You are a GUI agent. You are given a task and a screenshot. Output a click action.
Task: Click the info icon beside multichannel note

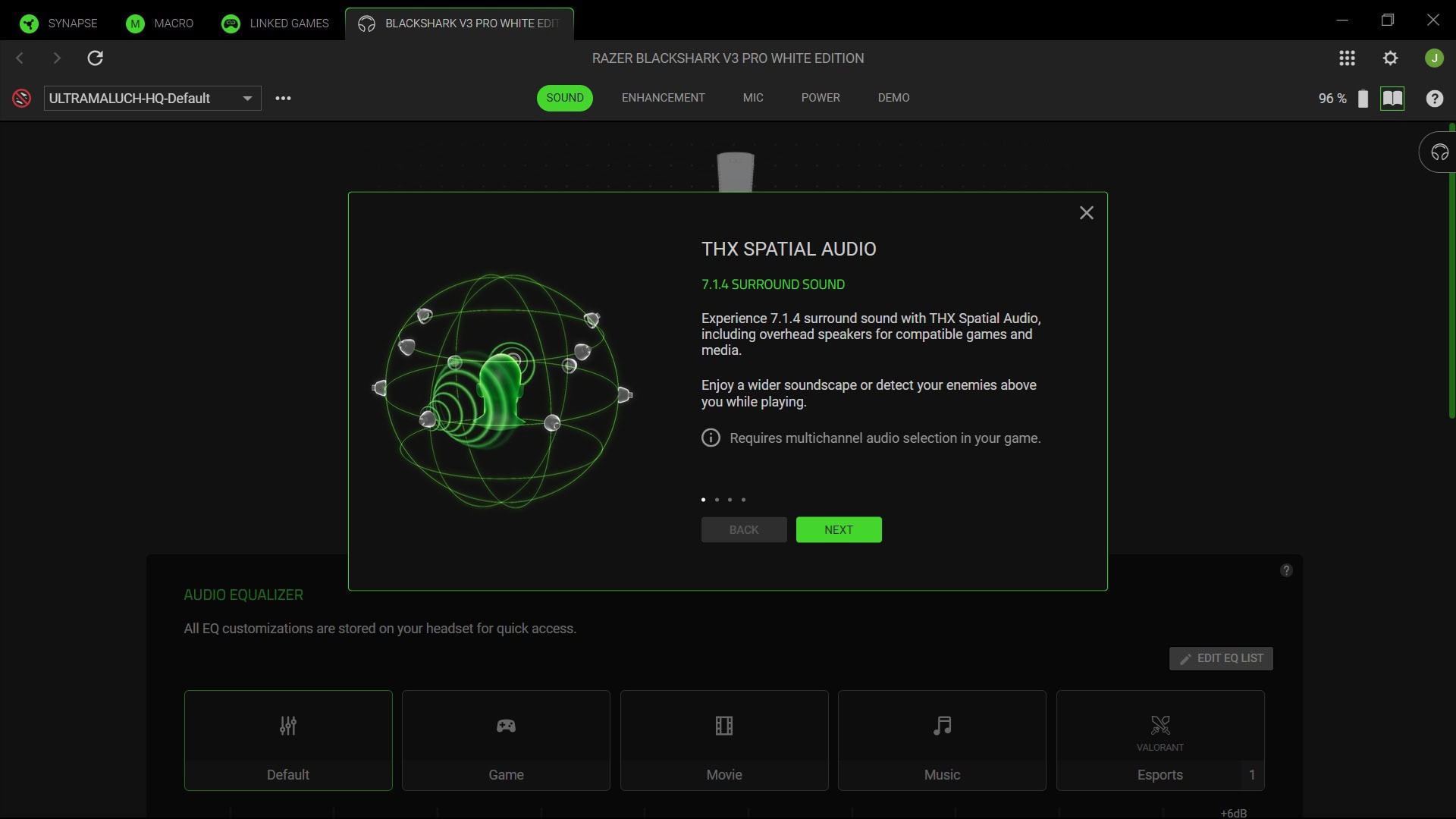711,438
